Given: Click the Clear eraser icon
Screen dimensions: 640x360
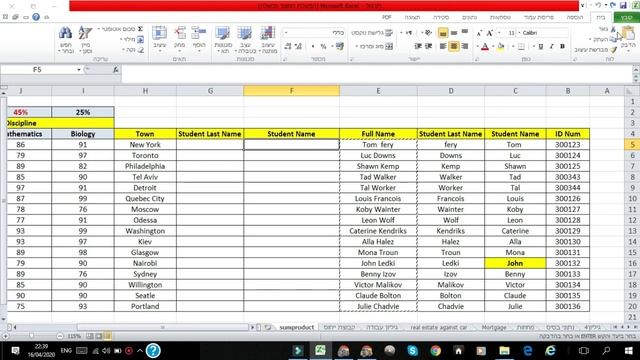Looking at the screenshot, I should tap(141, 50).
